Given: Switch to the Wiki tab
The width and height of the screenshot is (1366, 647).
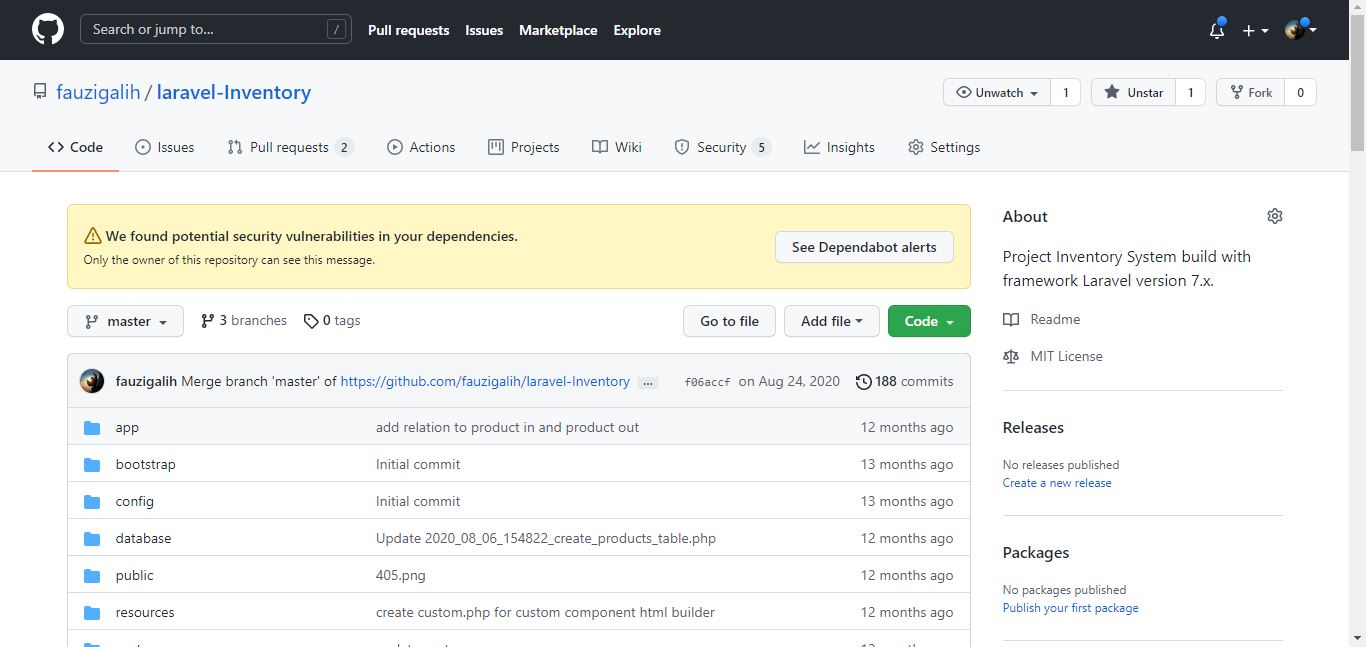Looking at the screenshot, I should click(617, 147).
